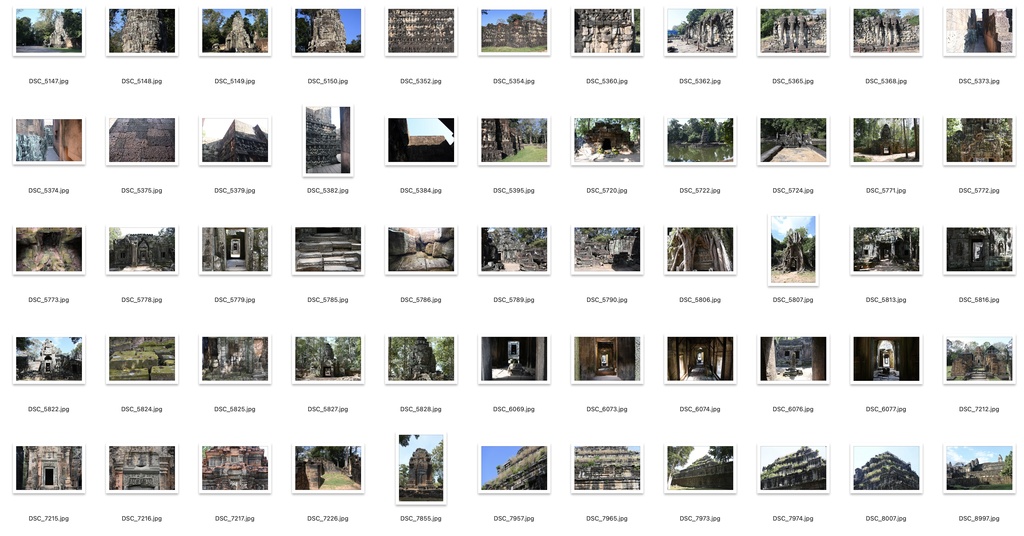
Task: Select the DSC_7217.jpg red brick thumbnail
Action: pos(235,468)
